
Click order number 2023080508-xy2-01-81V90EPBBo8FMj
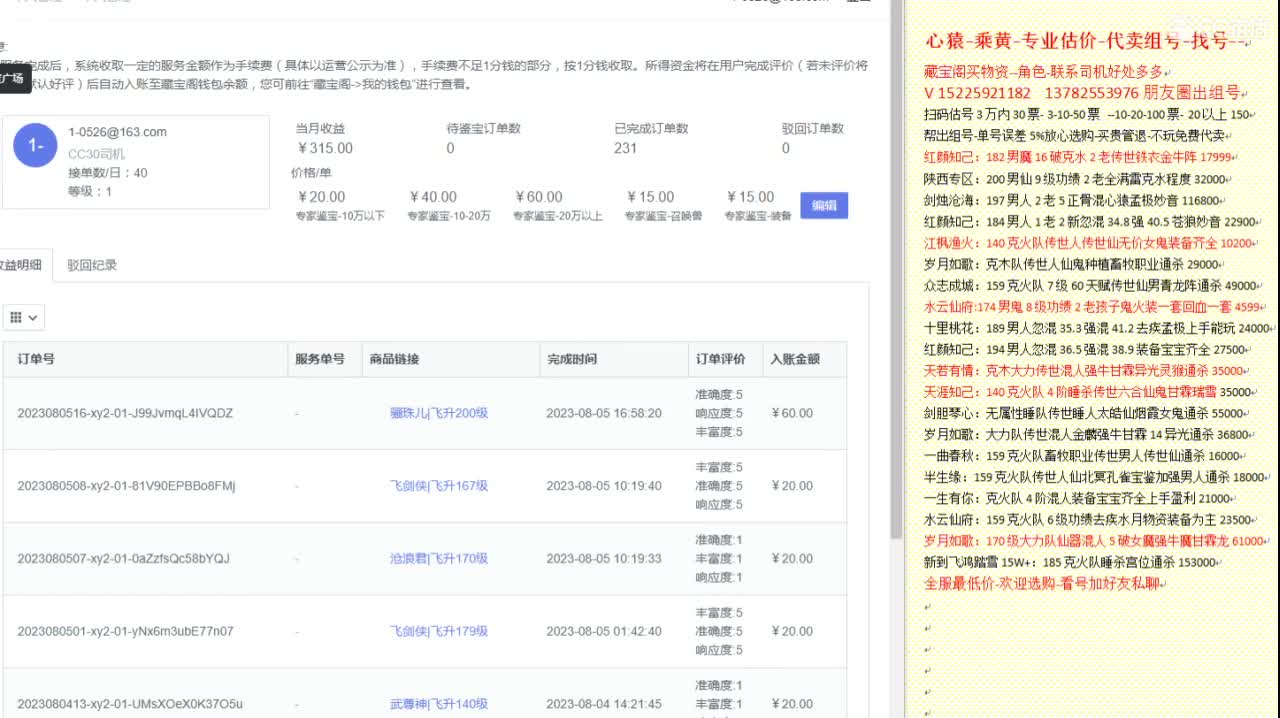126,486
